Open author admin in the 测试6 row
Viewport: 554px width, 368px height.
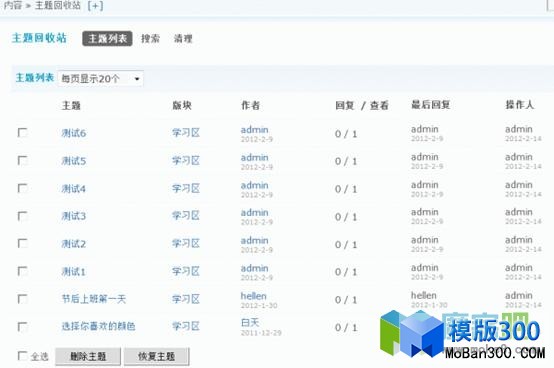tap(254, 130)
